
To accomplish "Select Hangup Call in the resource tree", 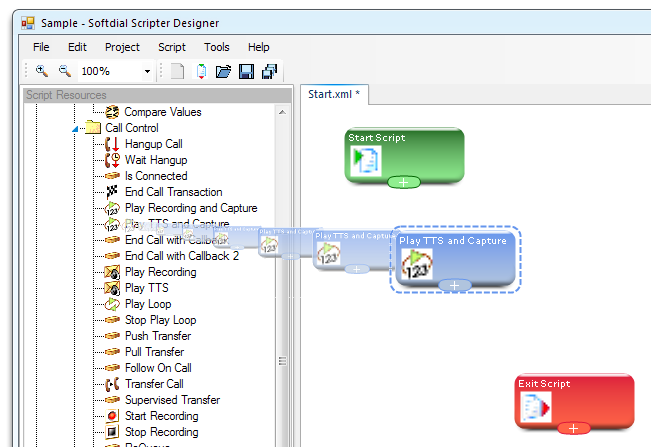I will pos(153,144).
